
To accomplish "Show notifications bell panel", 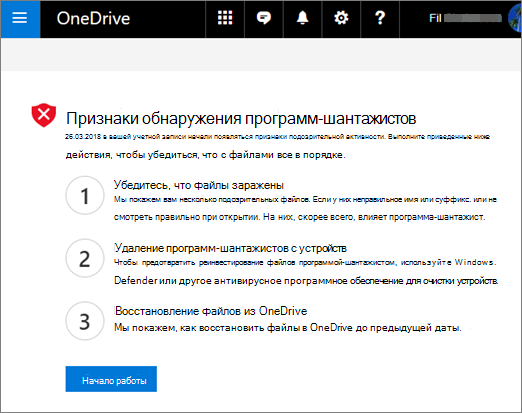I will point(302,18).
